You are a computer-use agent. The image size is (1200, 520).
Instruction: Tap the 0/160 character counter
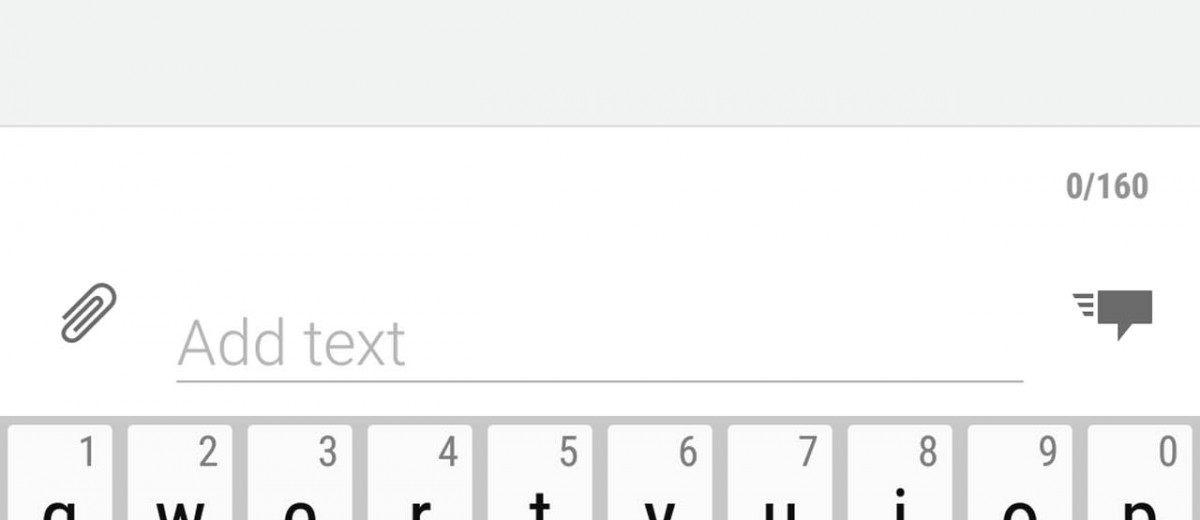[1107, 186]
